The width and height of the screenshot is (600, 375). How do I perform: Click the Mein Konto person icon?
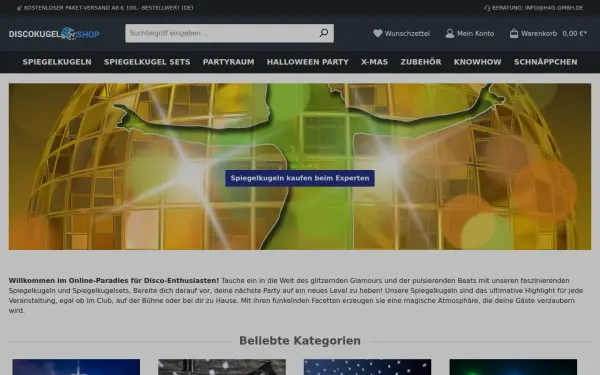450,33
